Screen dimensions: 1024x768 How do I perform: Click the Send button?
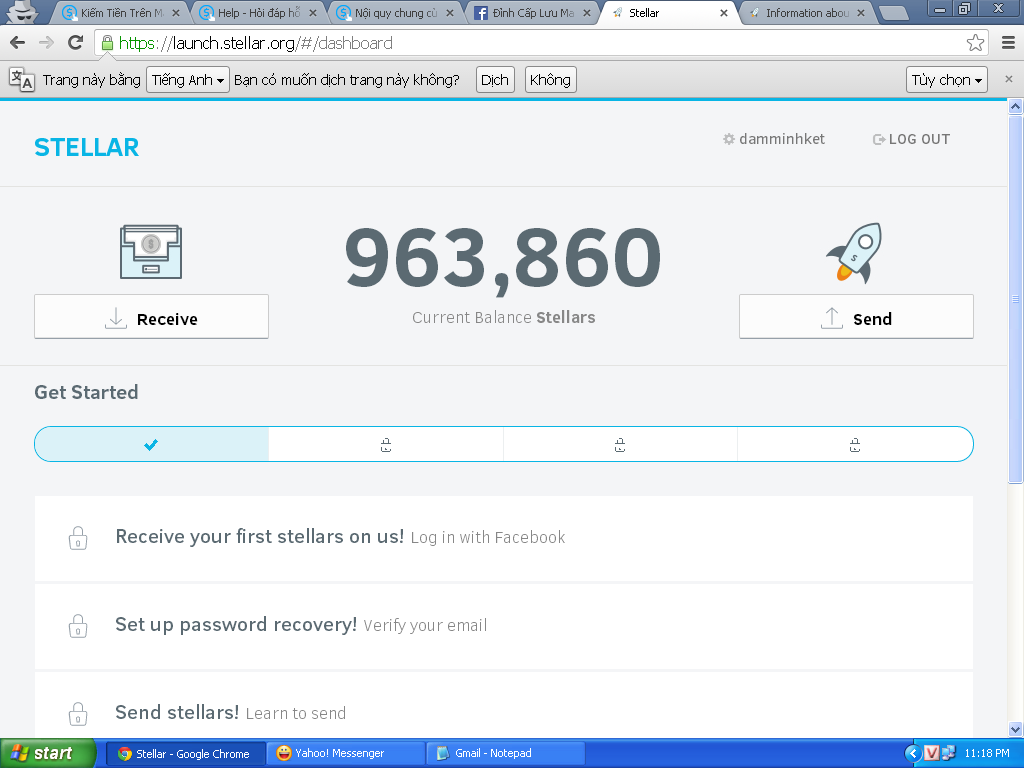(x=856, y=317)
